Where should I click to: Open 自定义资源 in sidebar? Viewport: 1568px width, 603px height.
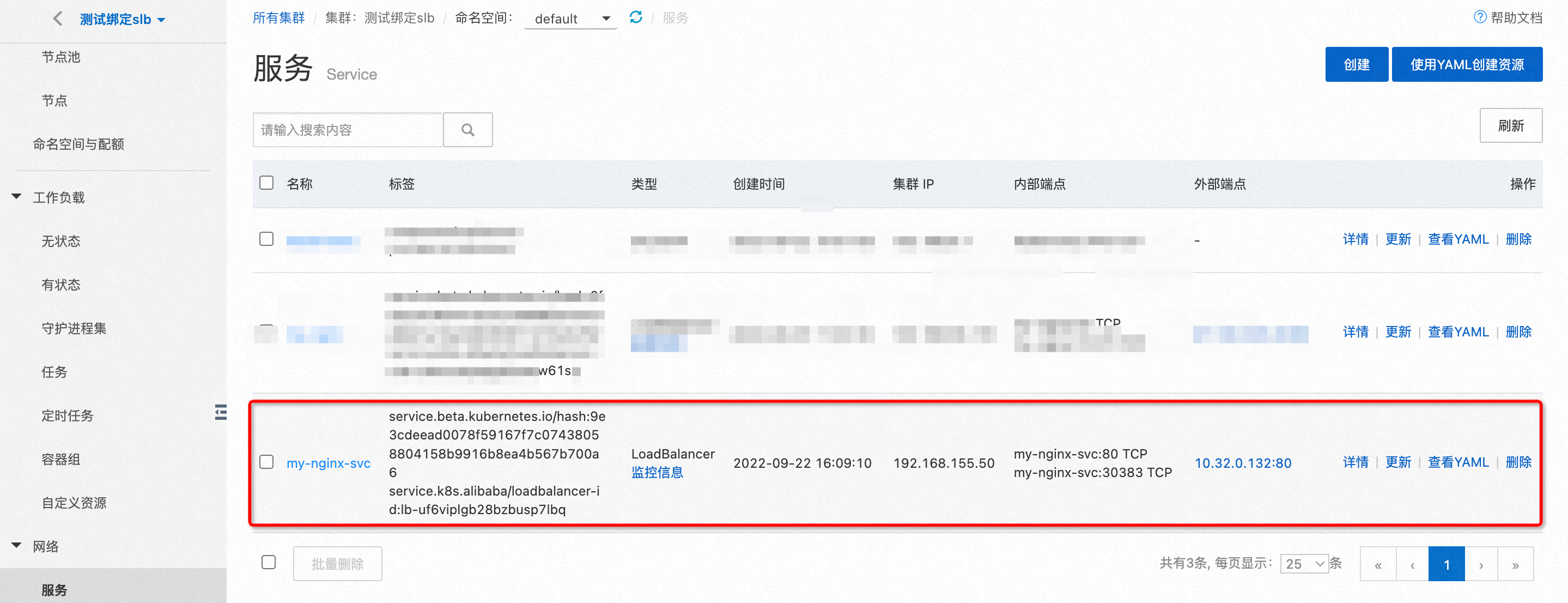pos(74,503)
